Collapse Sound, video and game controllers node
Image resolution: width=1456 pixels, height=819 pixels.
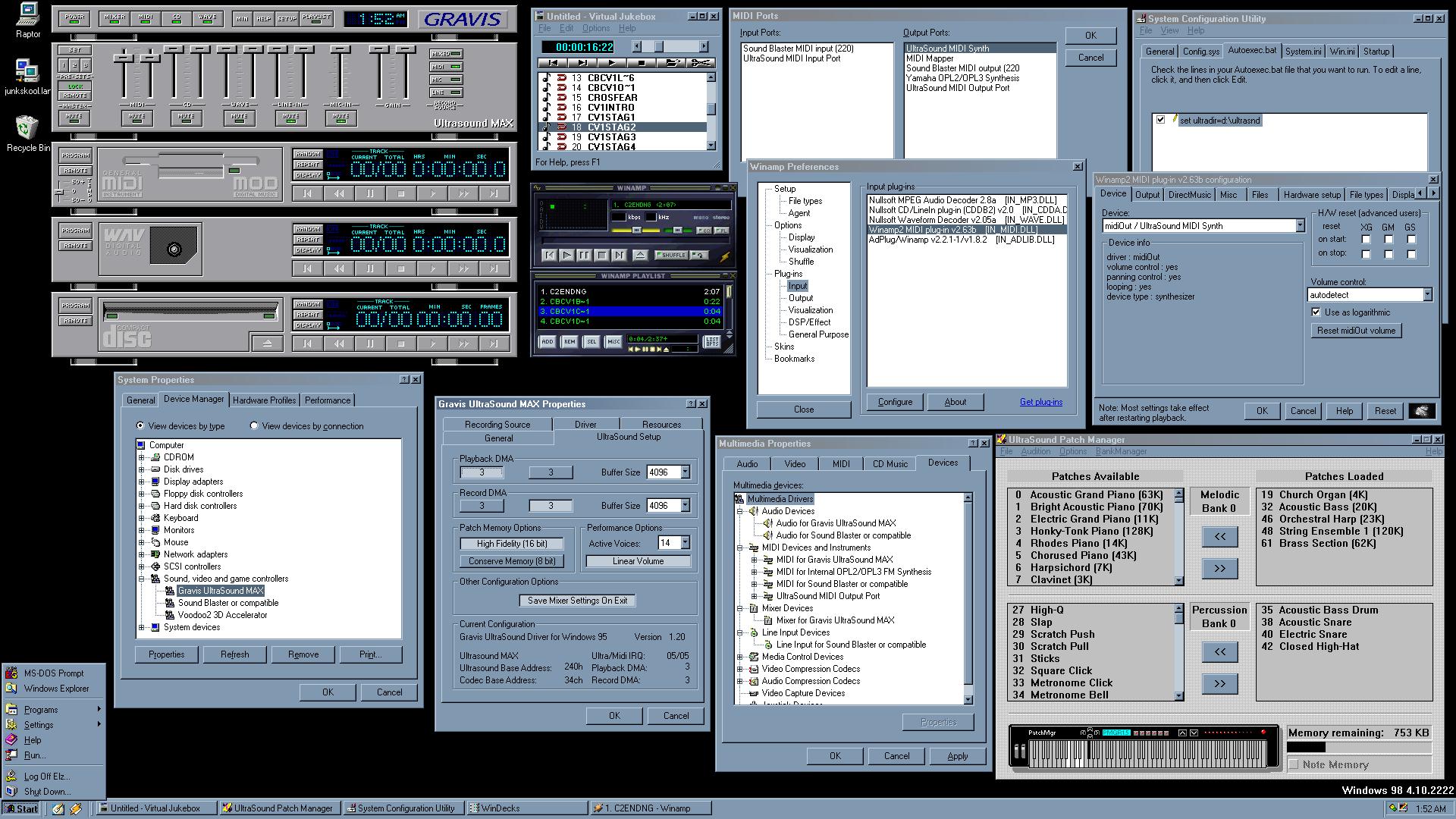coord(141,579)
